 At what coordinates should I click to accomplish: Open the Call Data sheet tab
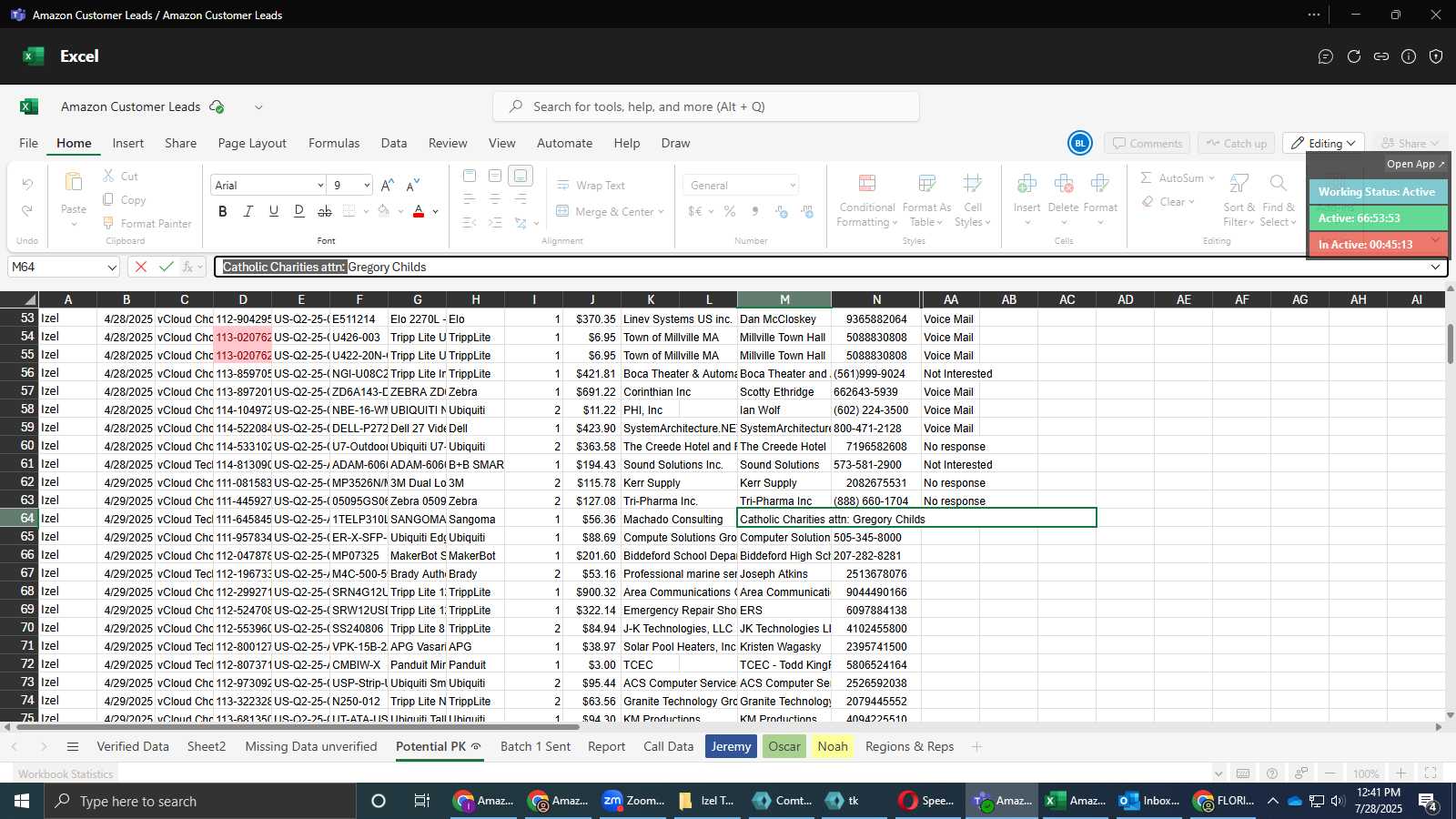click(x=668, y=746)
